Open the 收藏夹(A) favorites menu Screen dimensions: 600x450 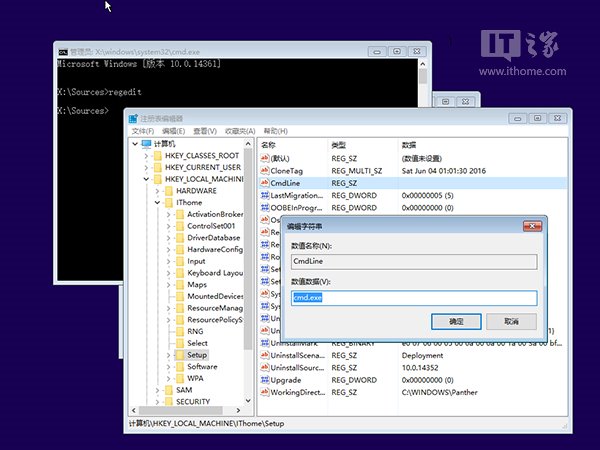[x=240, y=131]
